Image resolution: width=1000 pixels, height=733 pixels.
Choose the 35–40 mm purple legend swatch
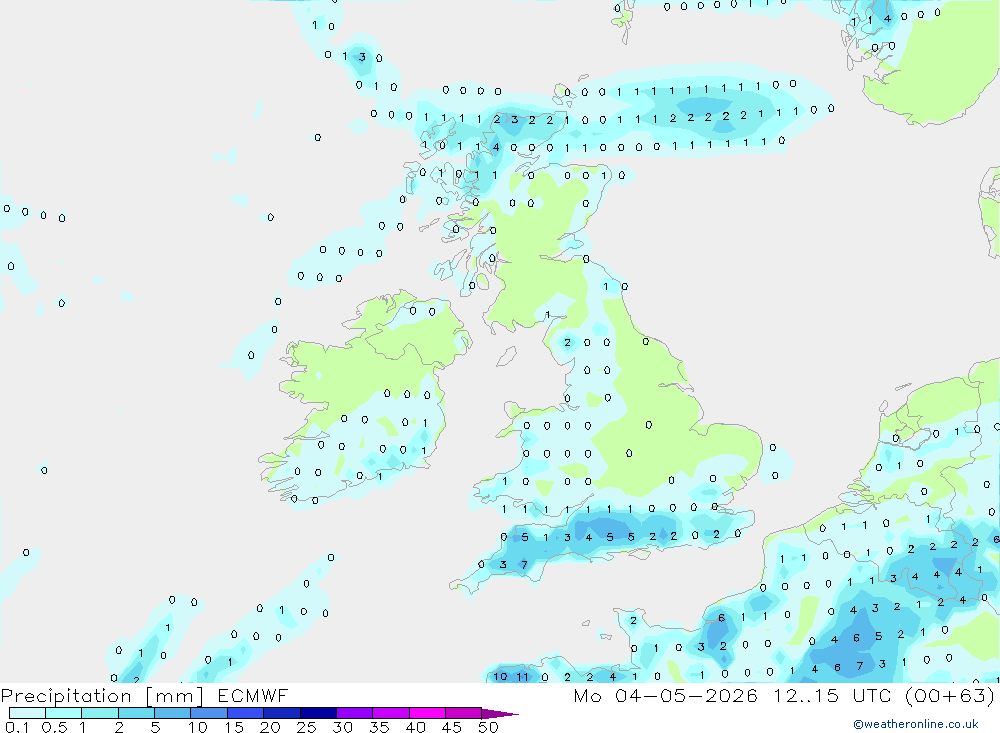coord(390,713)
